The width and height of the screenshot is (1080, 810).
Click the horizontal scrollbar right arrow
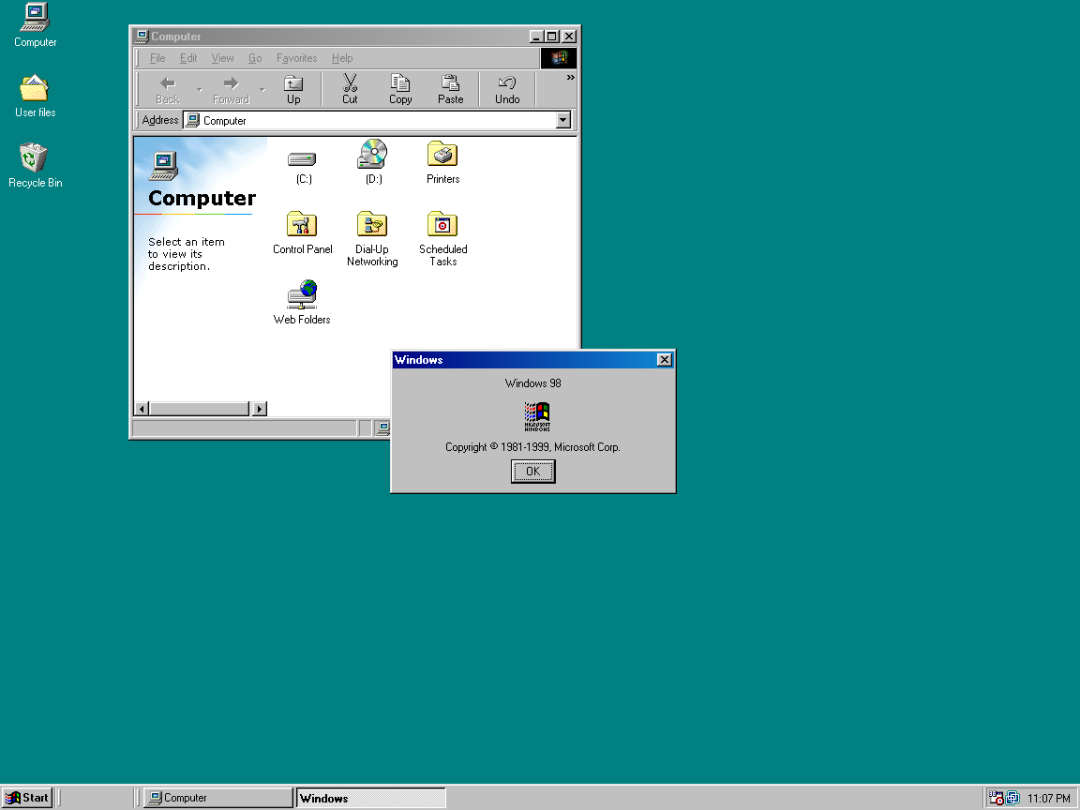tap(259, 408)
